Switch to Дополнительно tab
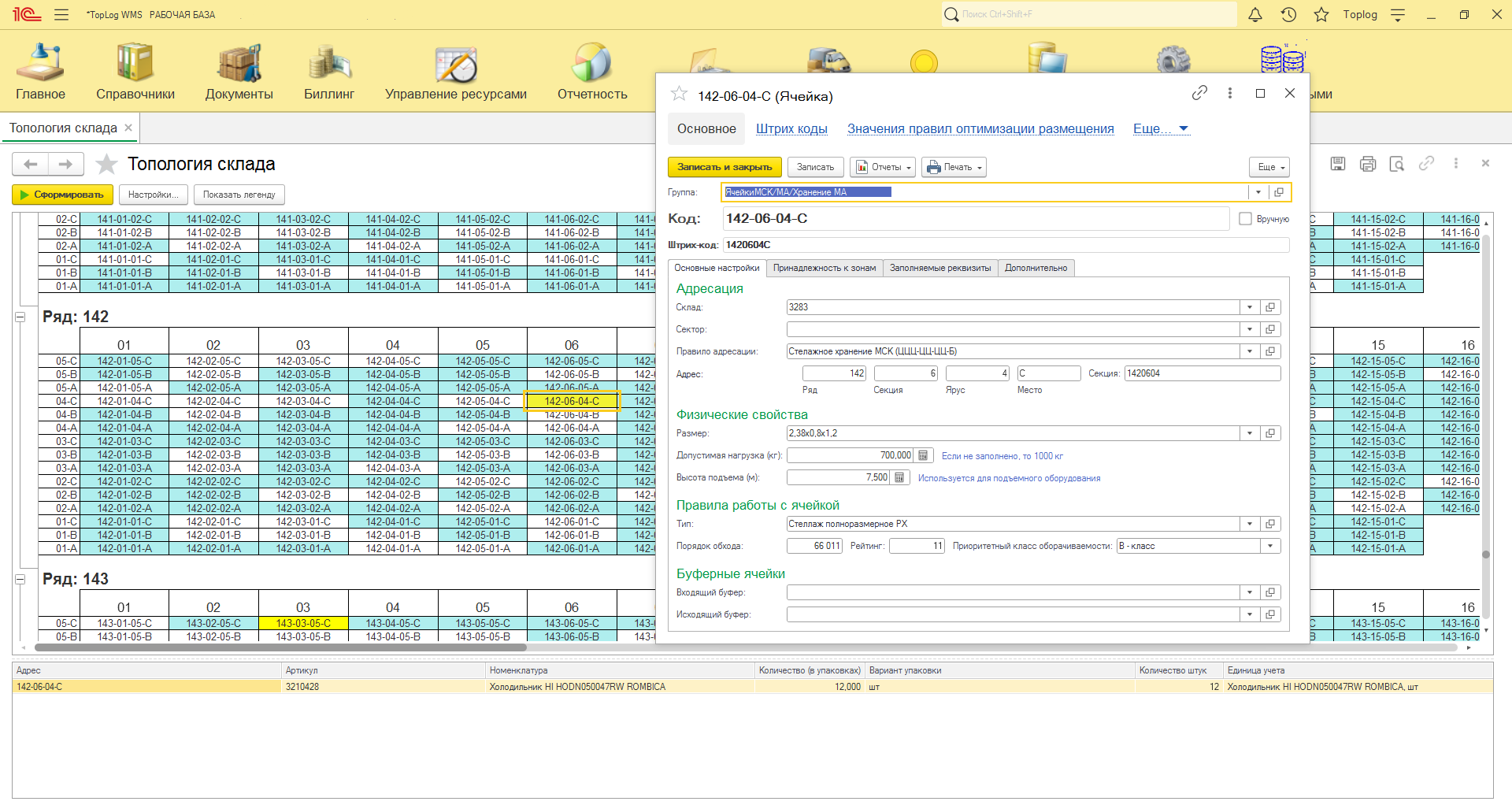Screen dimensions: 1512x805 pyautogui.click(x=1036, y=268)
